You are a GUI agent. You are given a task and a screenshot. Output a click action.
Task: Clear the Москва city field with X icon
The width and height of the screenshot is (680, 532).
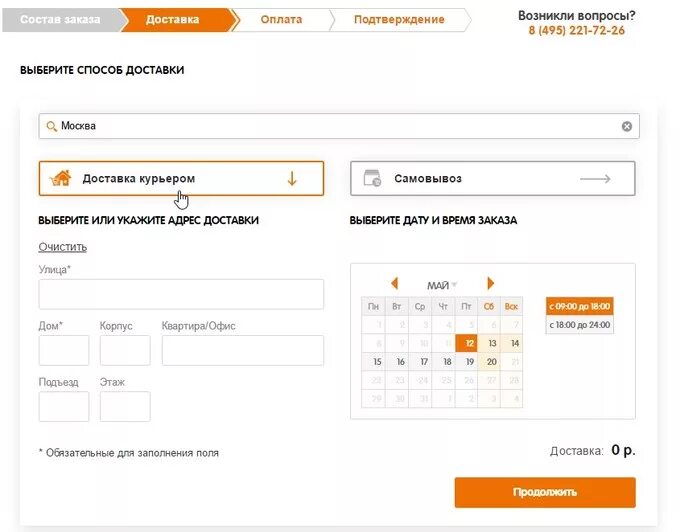click(x=627, y=126)
